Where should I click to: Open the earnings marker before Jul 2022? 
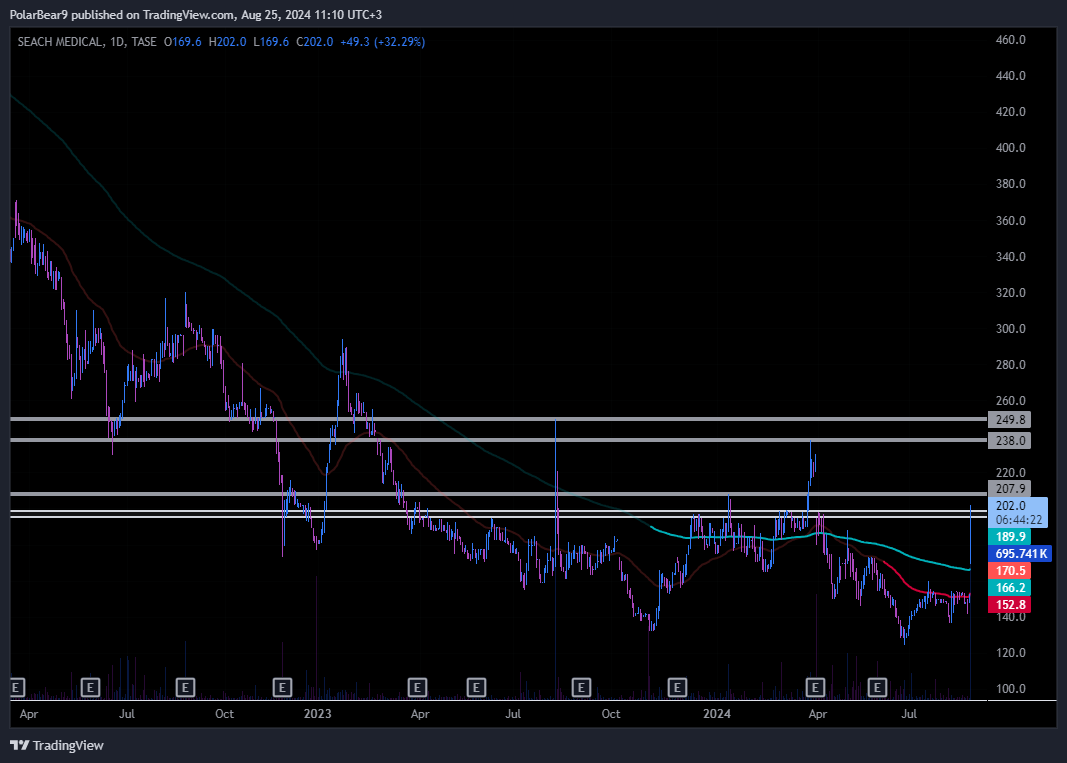click(90, 687)
